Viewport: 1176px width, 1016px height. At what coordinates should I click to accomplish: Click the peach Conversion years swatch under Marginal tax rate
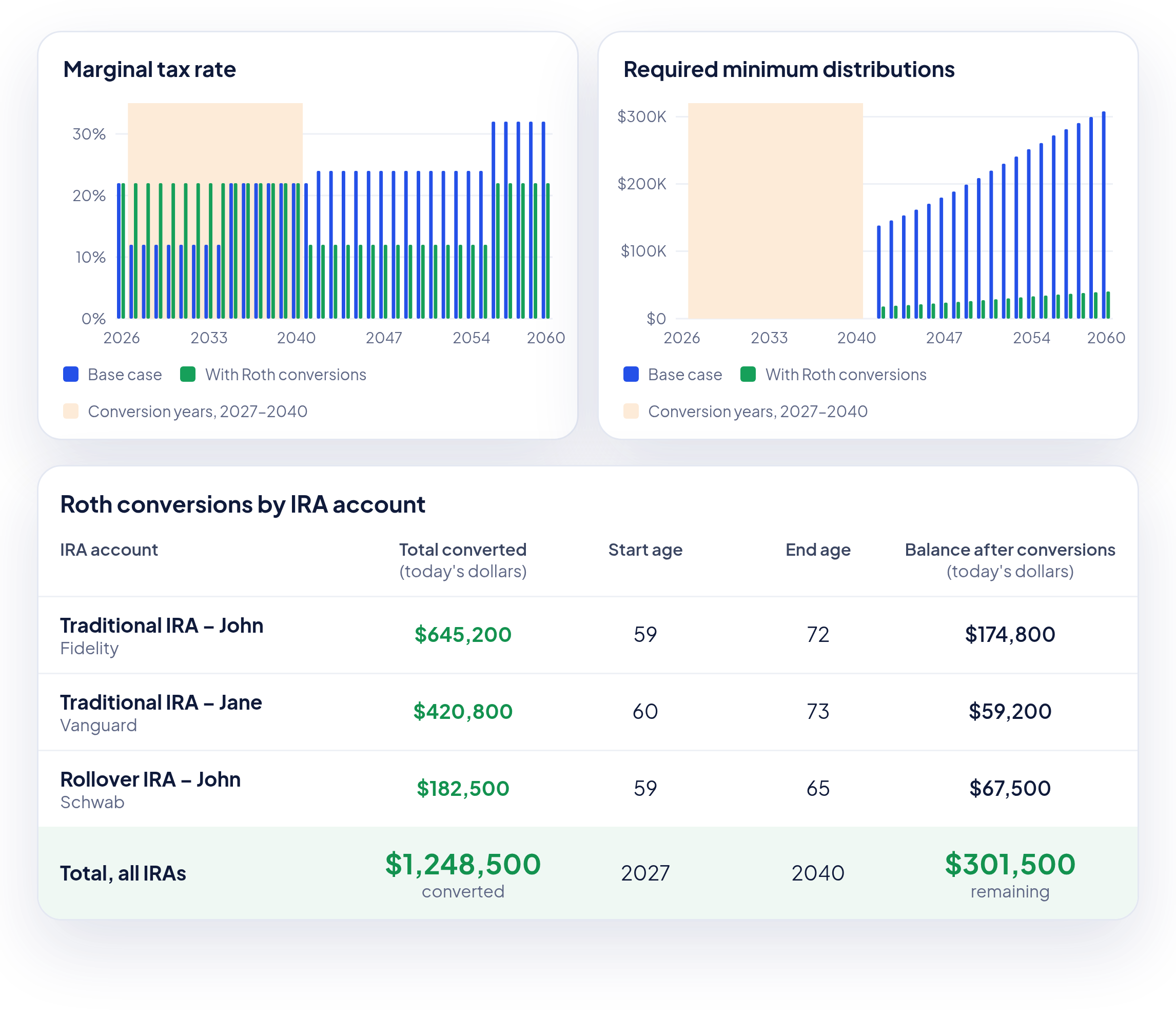pos(71,412)
